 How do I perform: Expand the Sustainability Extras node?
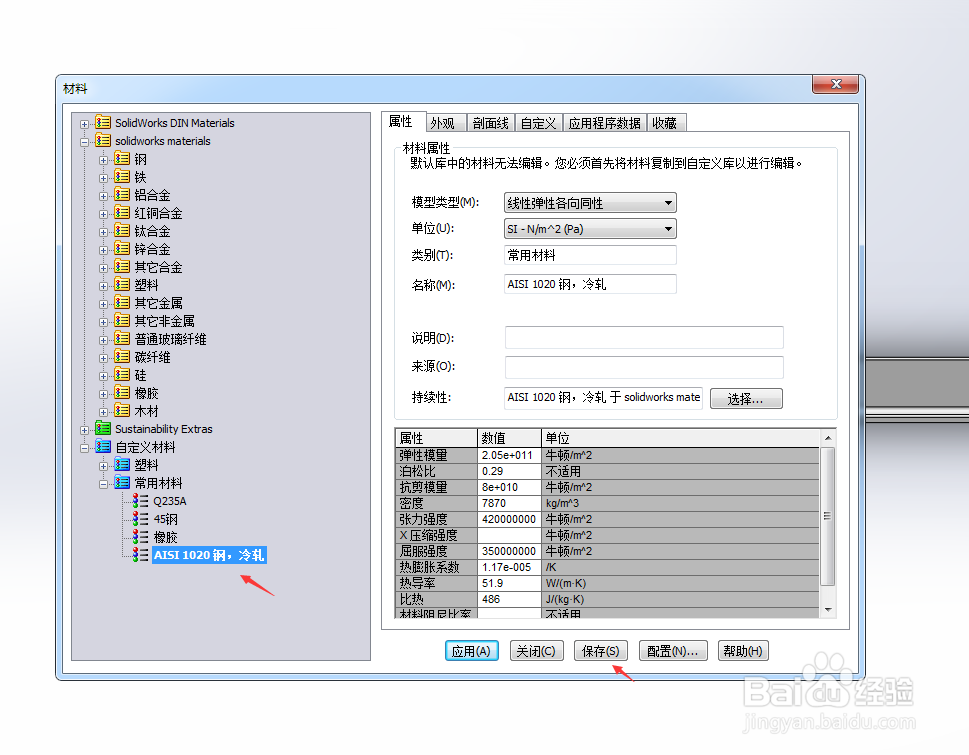click(x=84, y=430)
